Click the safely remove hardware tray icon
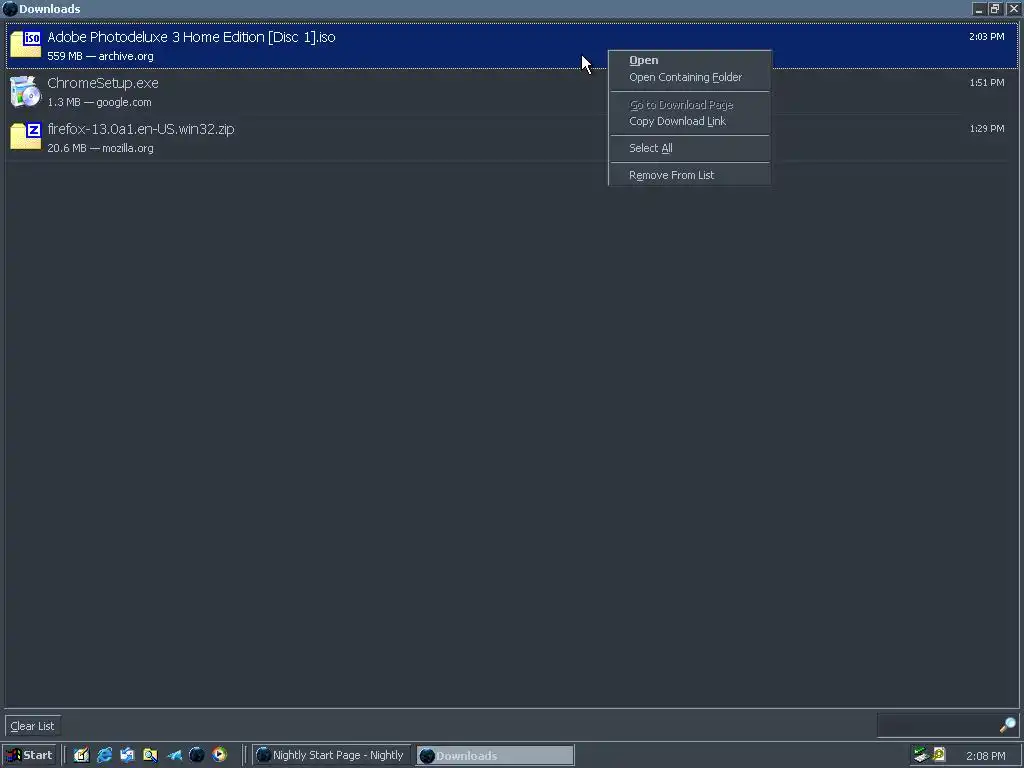 coord(921,755)
